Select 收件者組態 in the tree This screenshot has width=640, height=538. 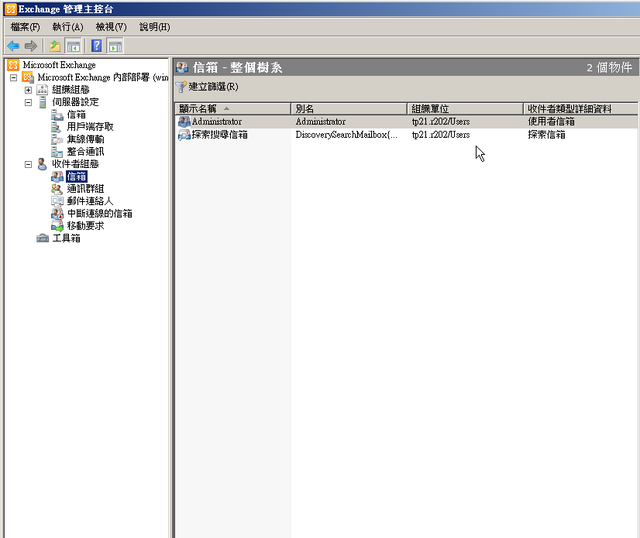(76, 164)
